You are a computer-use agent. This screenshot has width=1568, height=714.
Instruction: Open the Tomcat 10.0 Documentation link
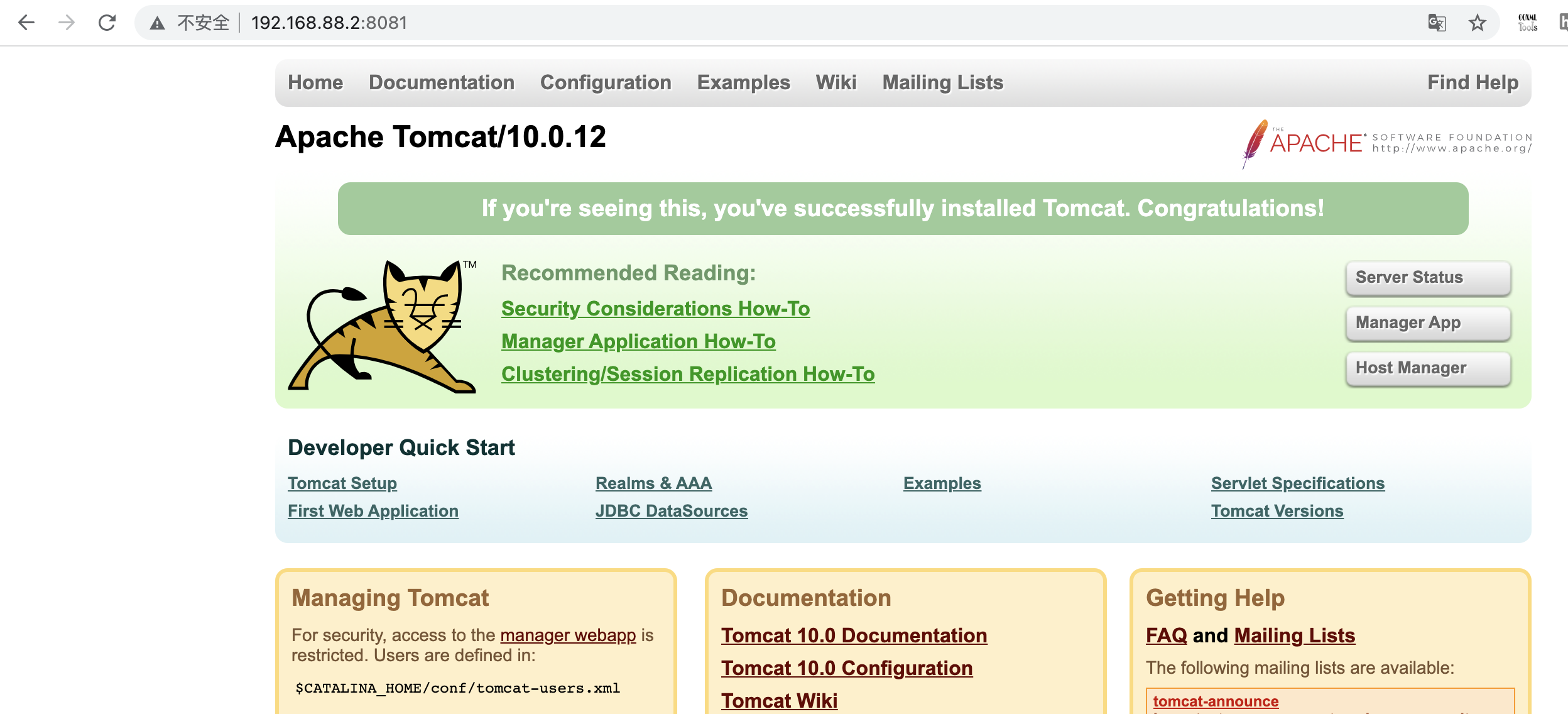[854, 635]
